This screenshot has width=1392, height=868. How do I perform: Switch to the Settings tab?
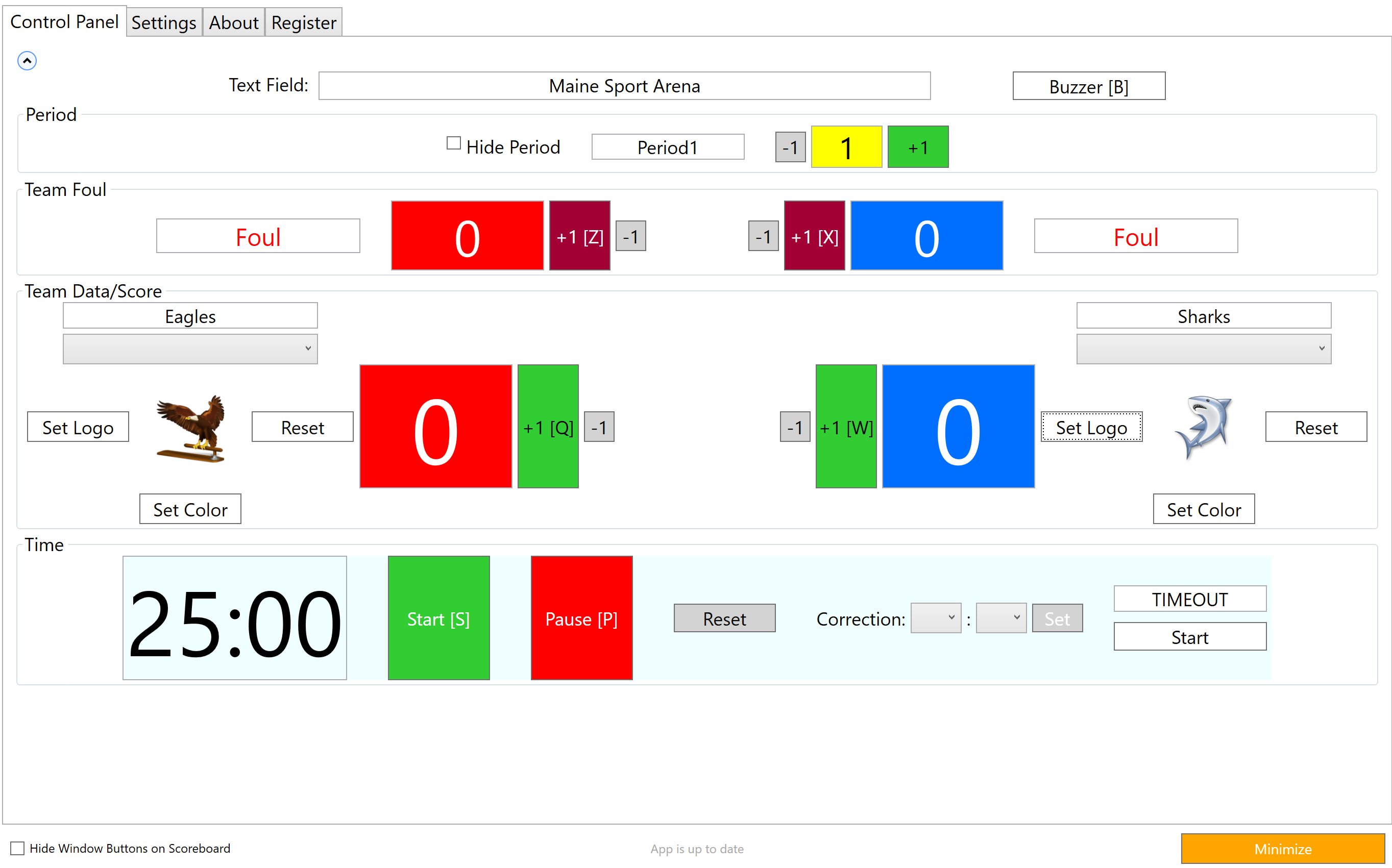click(163, 22)
